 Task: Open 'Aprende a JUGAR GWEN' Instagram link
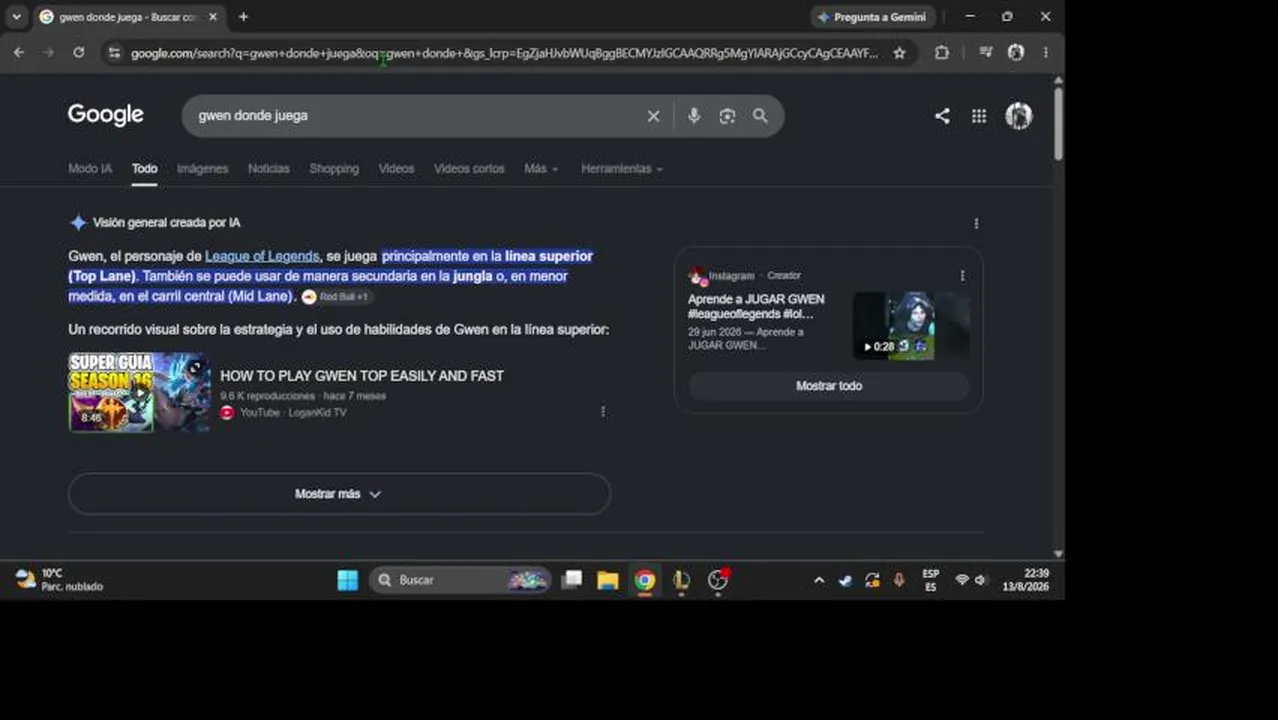(x=756, y=306)
